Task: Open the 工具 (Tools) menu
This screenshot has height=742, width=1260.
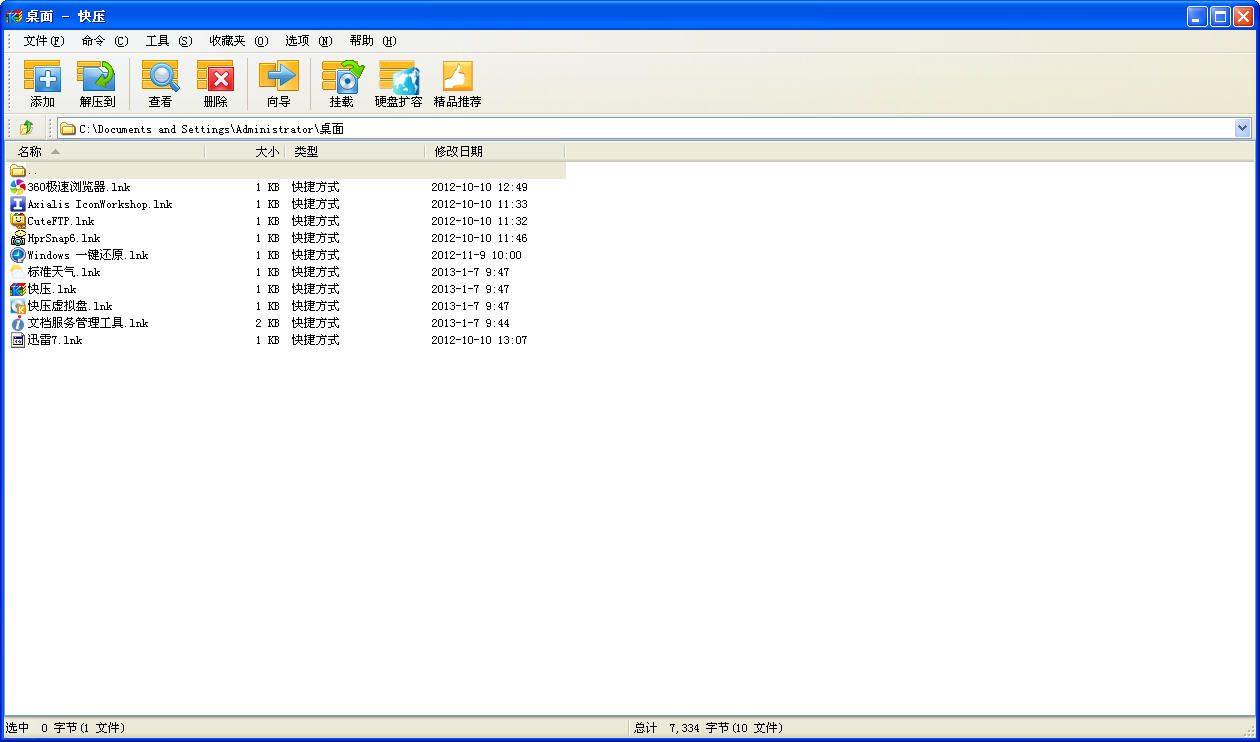Action: pyautogui.click(x=168, y=41)
